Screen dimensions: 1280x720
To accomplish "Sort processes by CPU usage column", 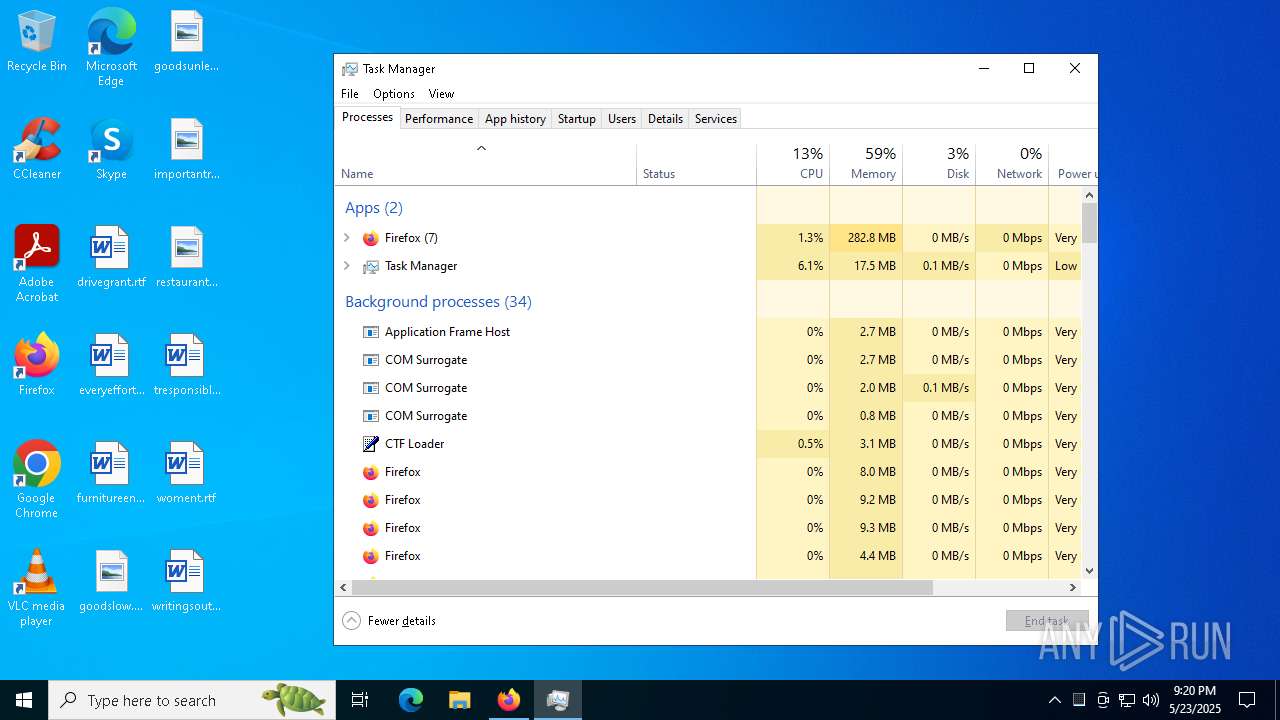I will pos(793,164).
